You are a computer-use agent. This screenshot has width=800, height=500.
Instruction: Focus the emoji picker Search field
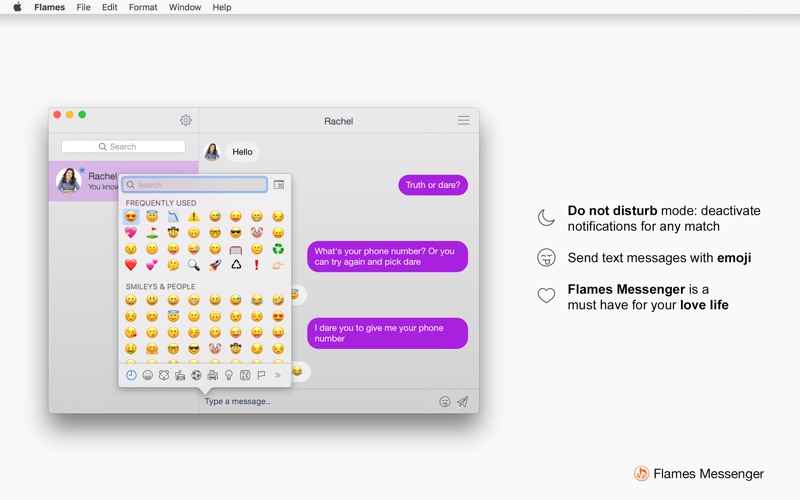194,185
